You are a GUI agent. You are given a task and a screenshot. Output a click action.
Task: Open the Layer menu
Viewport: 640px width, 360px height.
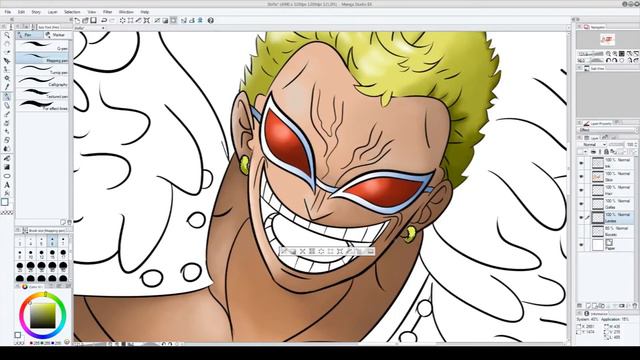(53, 12)
